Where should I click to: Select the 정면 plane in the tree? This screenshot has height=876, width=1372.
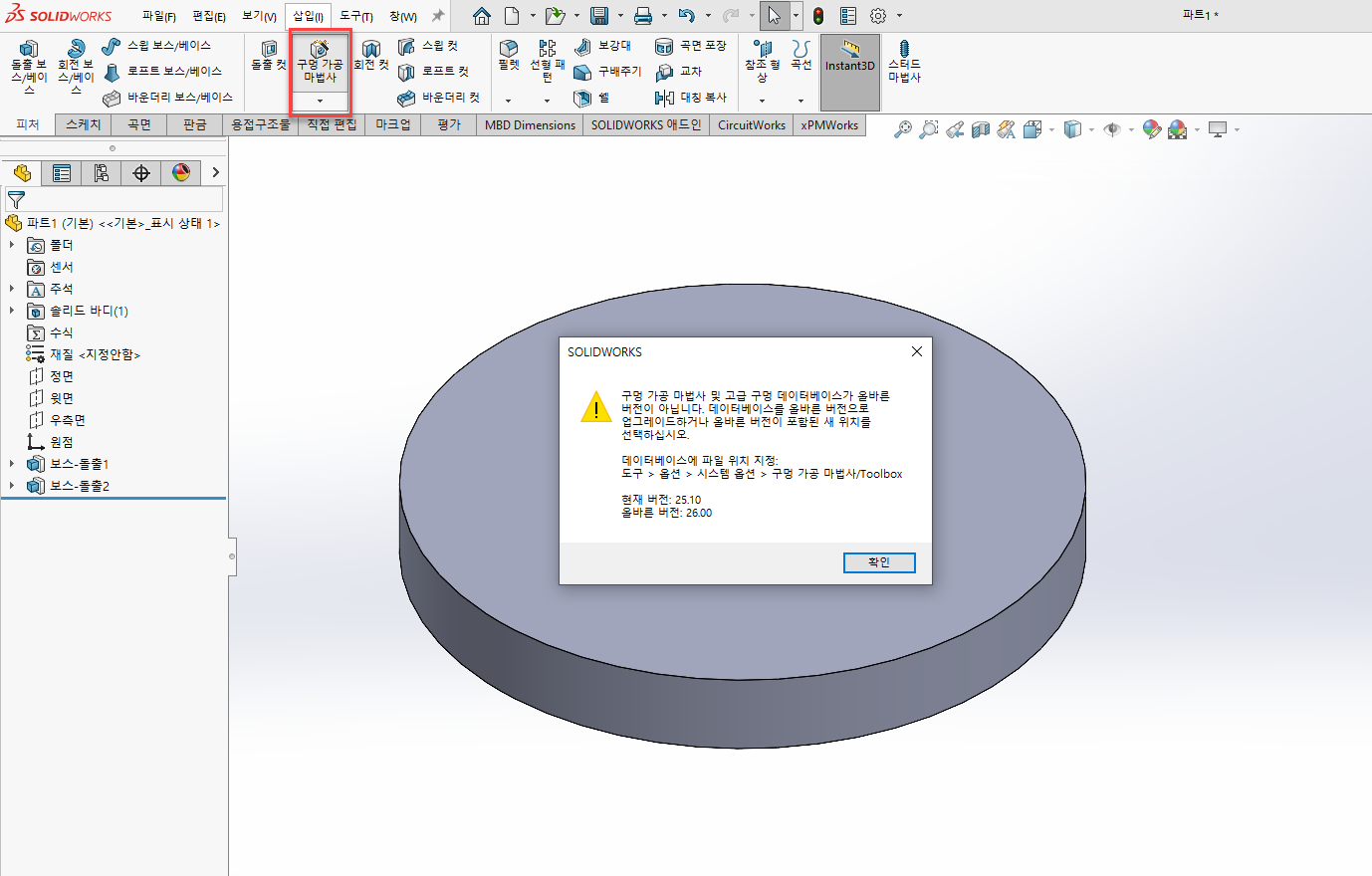[50, 376]
